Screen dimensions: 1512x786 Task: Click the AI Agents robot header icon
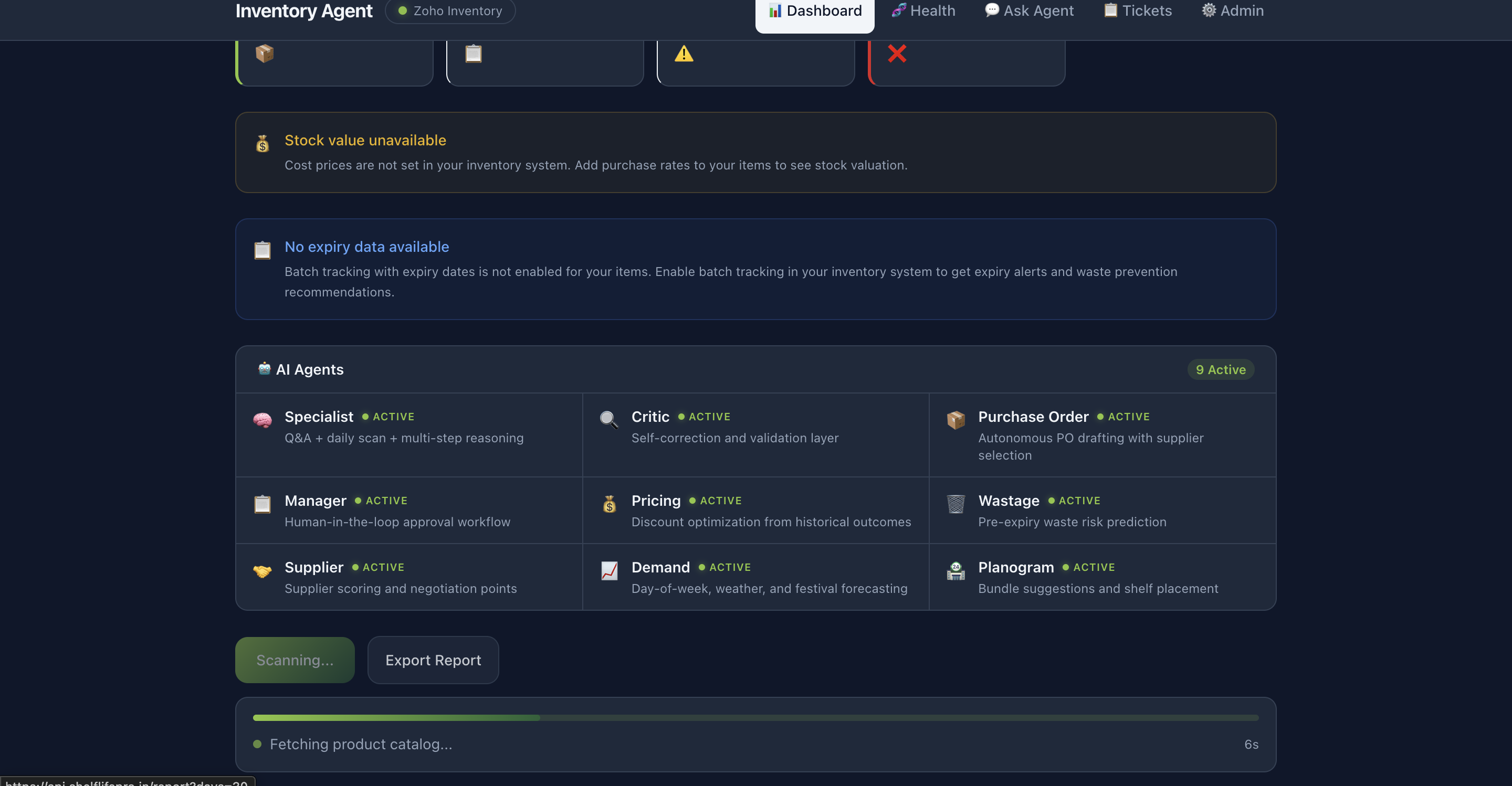(264, 369)
